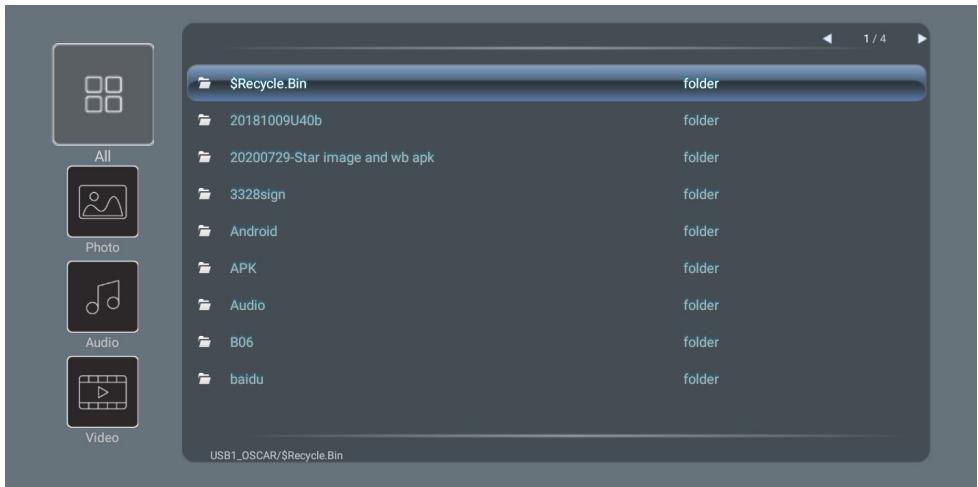Viewport: 978px width, 487px height.
Task: Click the USB1_OSCAR/$Recycle.Bin path text
Action: click(x=276, y=455)
